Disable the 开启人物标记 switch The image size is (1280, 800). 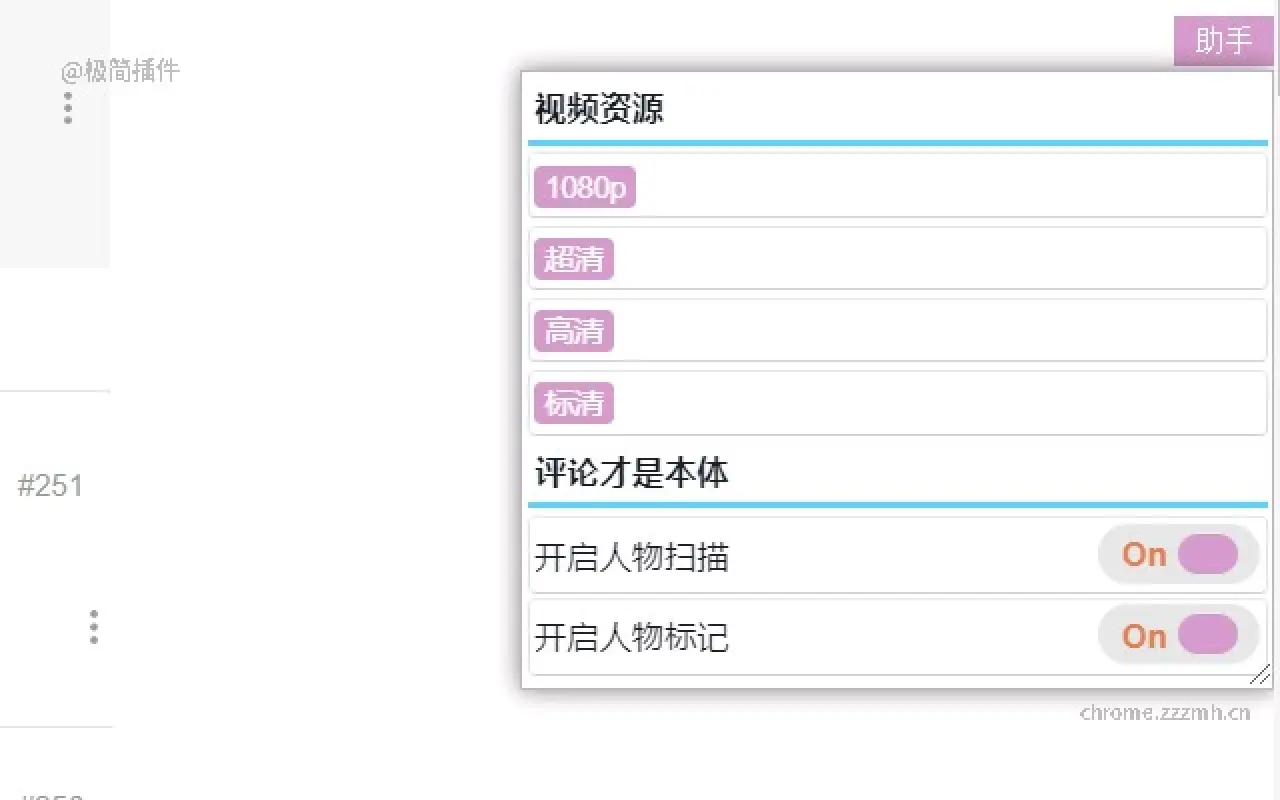[x=1178, y=635]
